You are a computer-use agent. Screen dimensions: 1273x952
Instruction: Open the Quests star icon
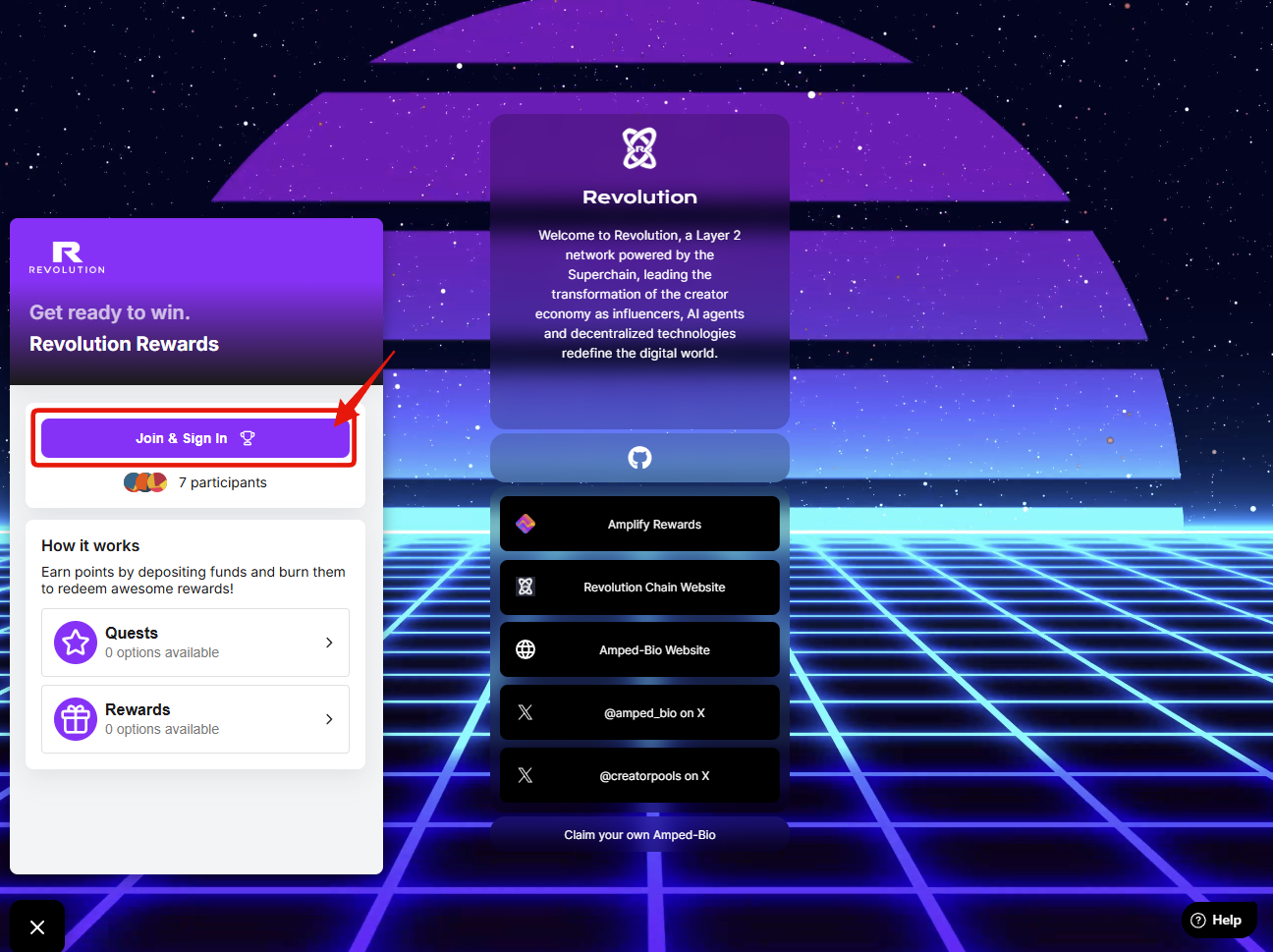76,643
